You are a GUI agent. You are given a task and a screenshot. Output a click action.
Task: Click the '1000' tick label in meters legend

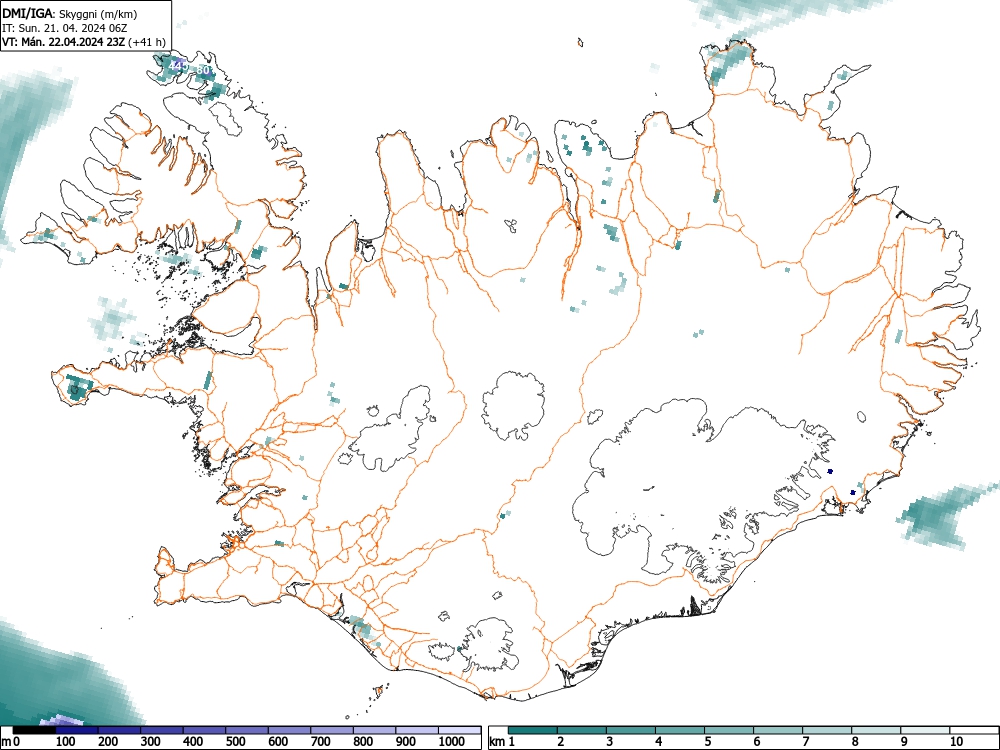[452, 742]
